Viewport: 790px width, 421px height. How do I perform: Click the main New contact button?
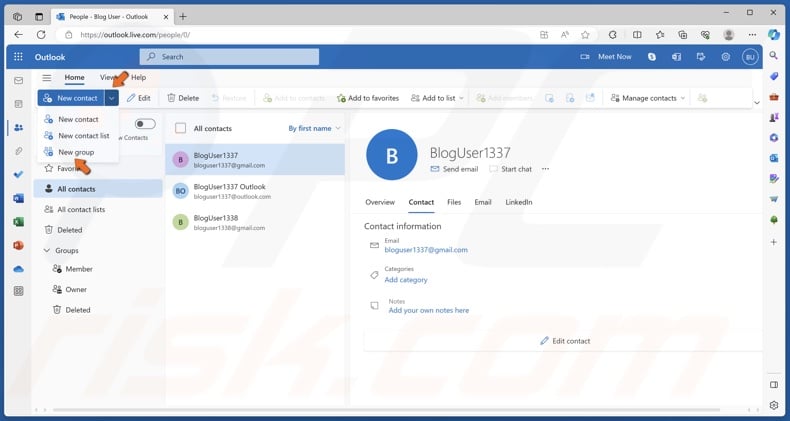(x=71, y=98)
